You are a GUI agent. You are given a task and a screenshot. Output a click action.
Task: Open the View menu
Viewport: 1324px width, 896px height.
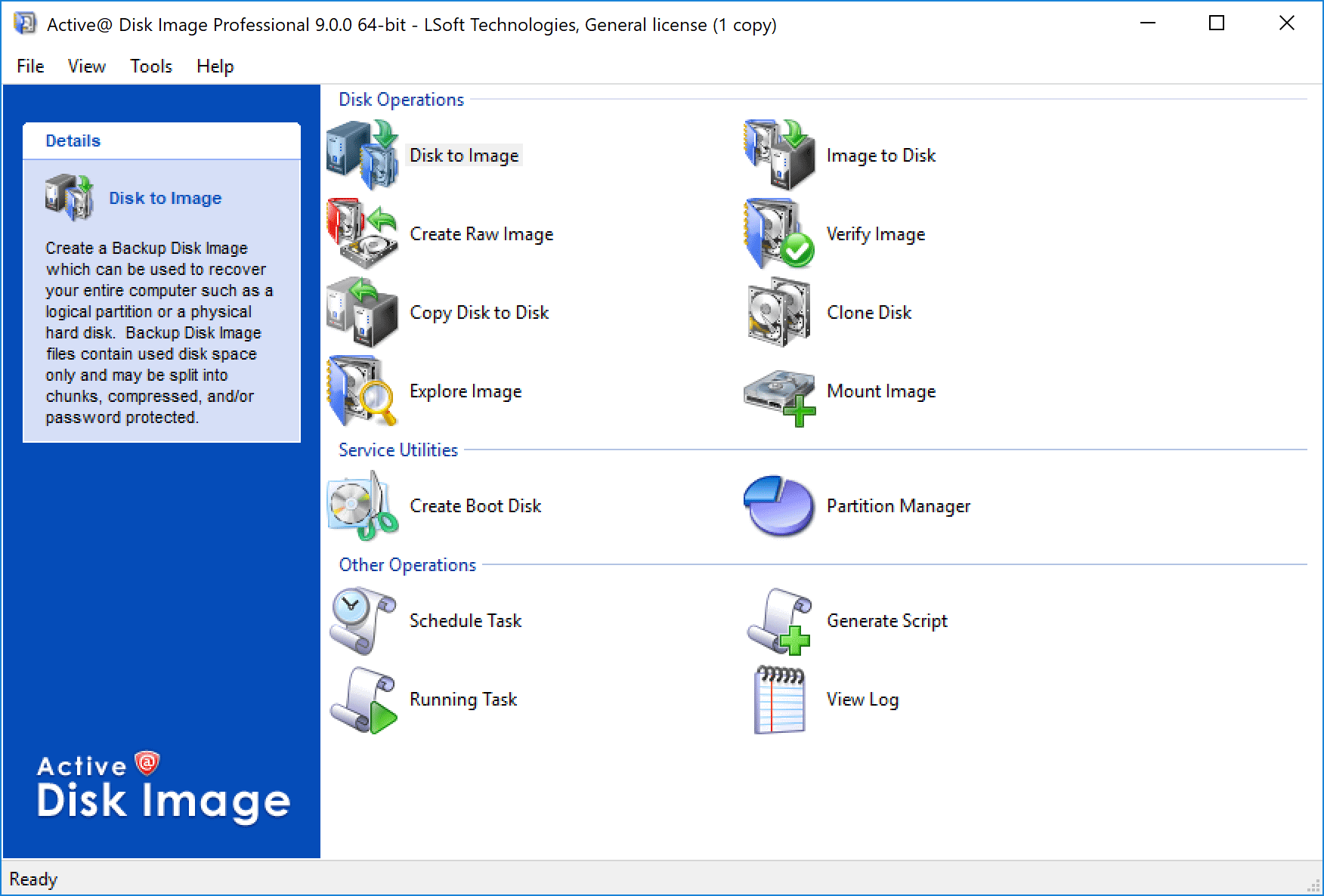pyautogui.click(x=85, y=66)
